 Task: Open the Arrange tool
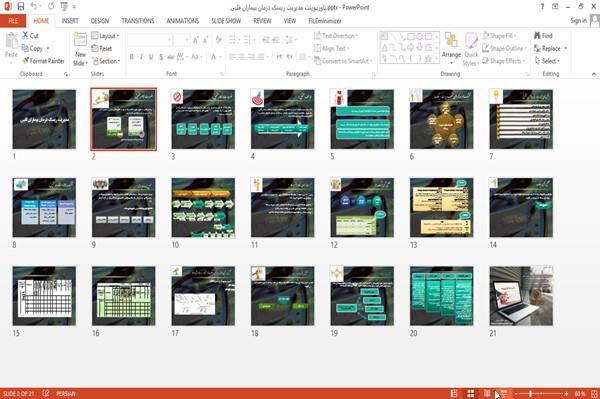click(x=451, y=49)
